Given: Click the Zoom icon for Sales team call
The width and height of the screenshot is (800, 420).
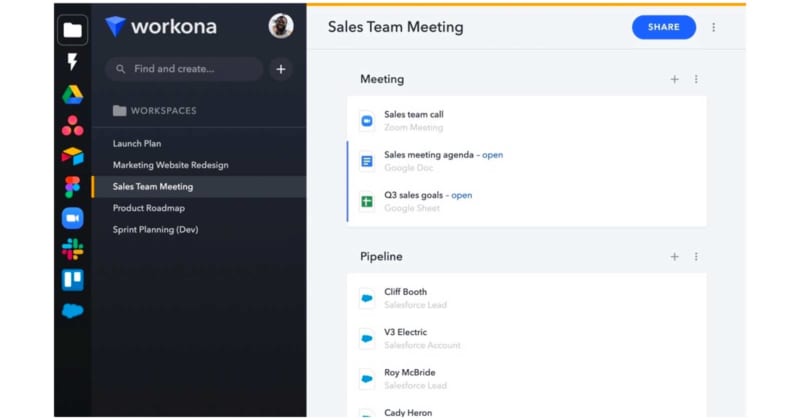Looking at the screenshot, I should [x=366, y=121].
